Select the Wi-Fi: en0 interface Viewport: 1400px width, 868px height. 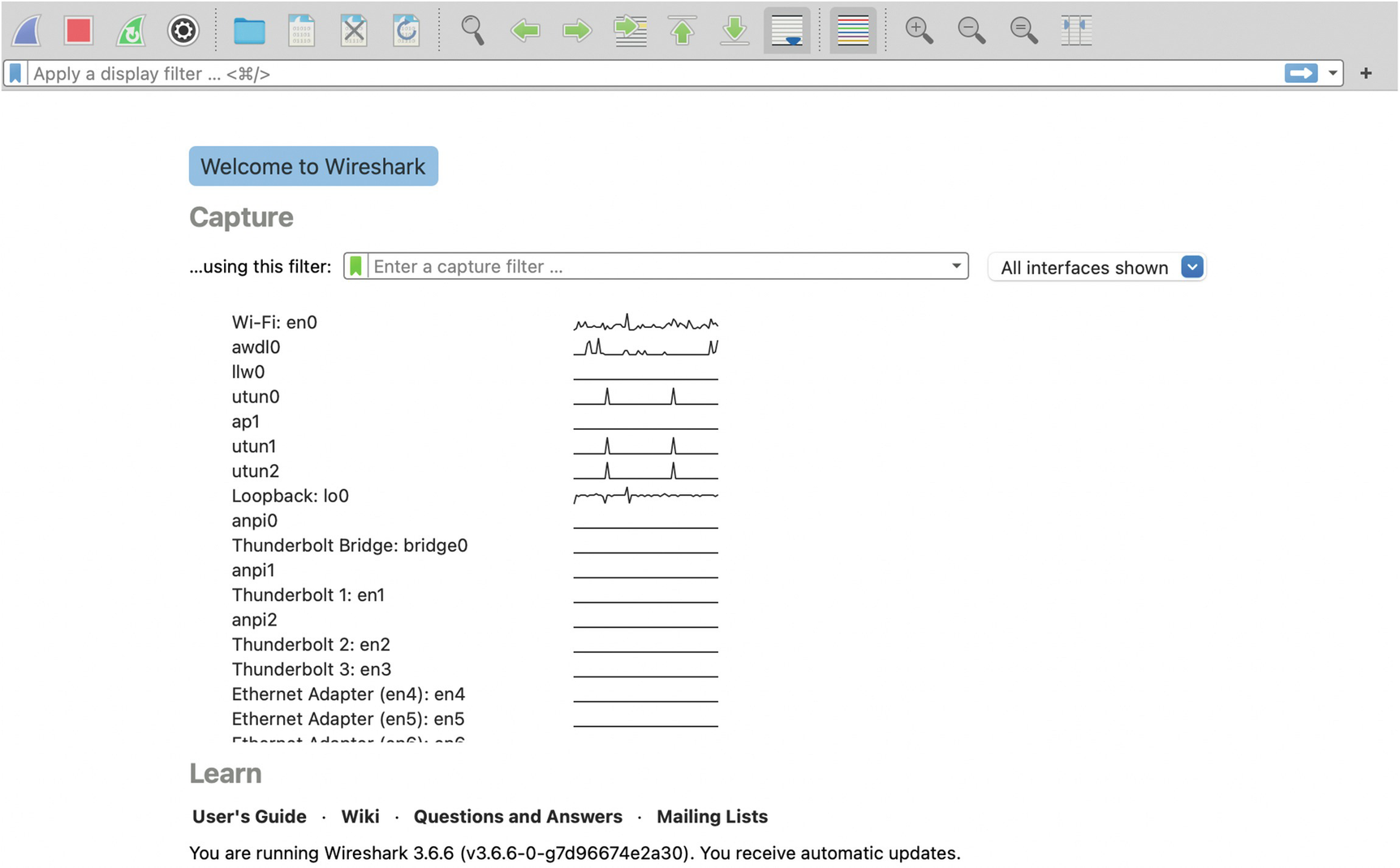(x=274, y=322)
